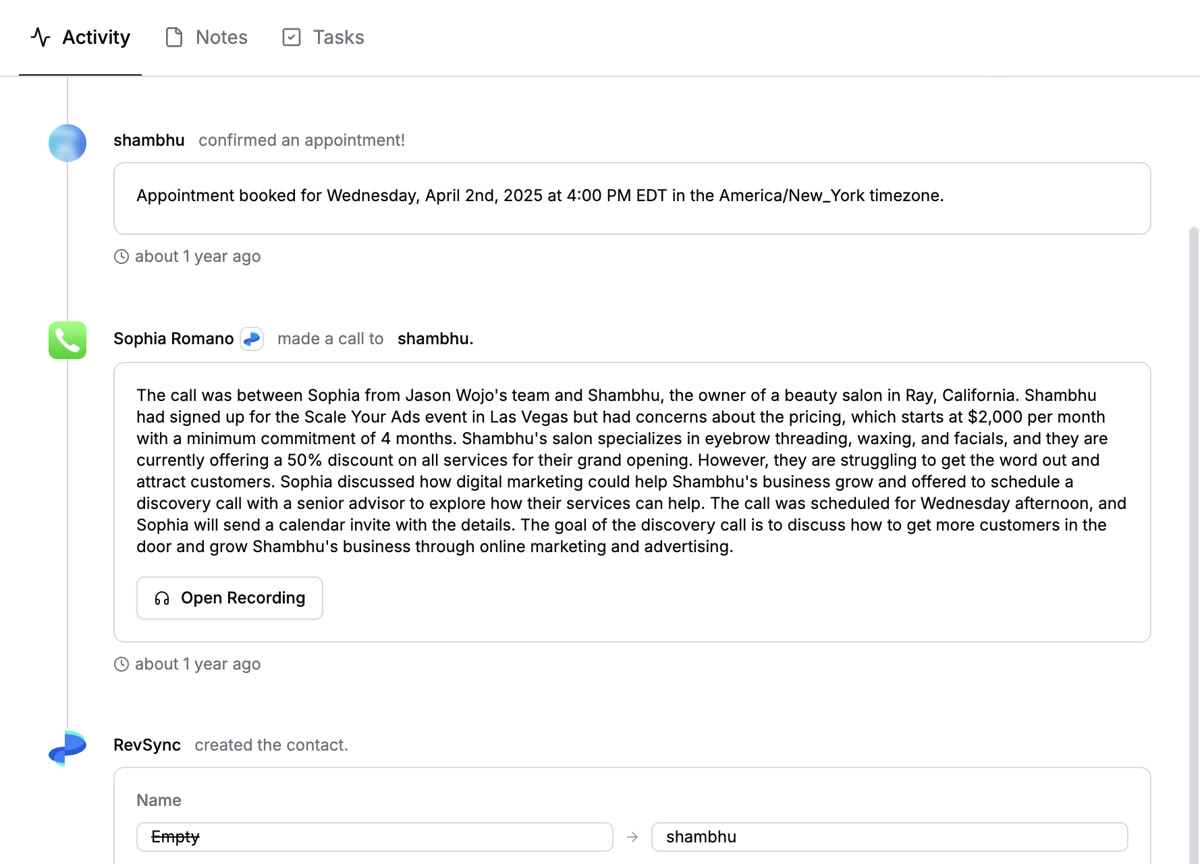
Task: Click the blue shambhu avatar circle
Action: click(67, 142)
